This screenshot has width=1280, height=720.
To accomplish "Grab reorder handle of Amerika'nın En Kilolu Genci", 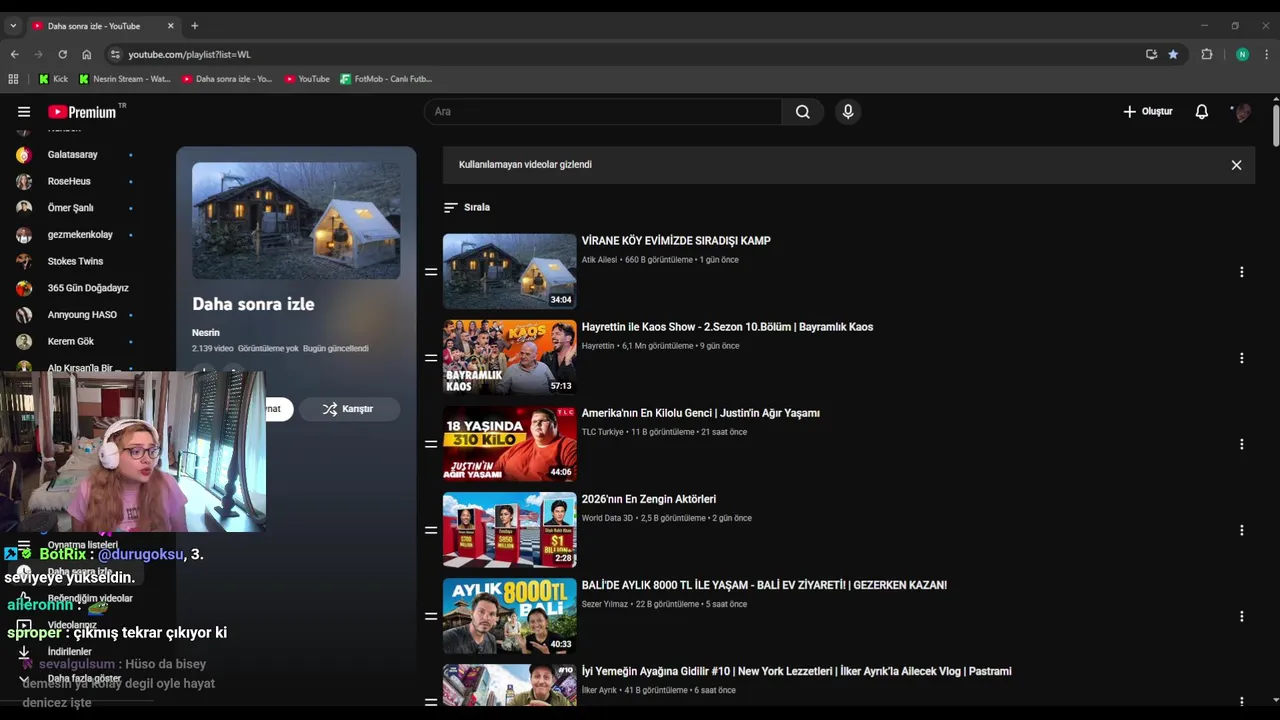I will pyautogui.click(x=431, y=444).
